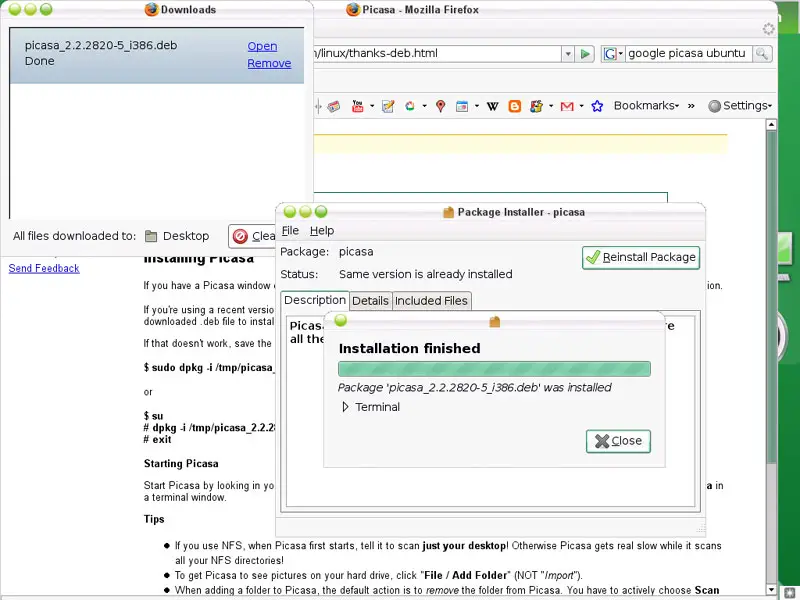The image size is (800, 600).
Task: Click the Reinstall Package button
Action: pyautogui.click(x=641, y=257)
